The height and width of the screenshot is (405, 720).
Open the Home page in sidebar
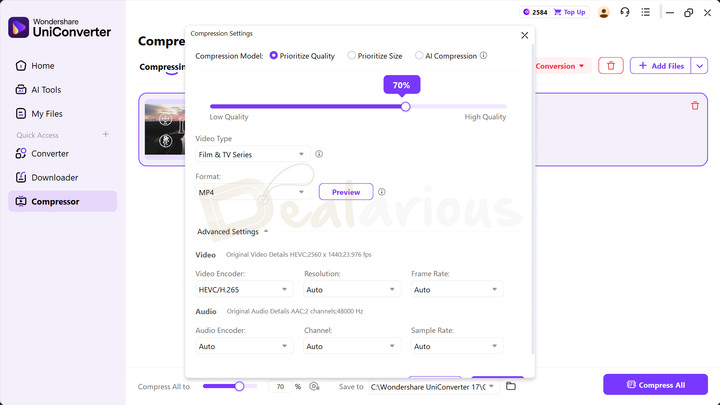[35, 66]
